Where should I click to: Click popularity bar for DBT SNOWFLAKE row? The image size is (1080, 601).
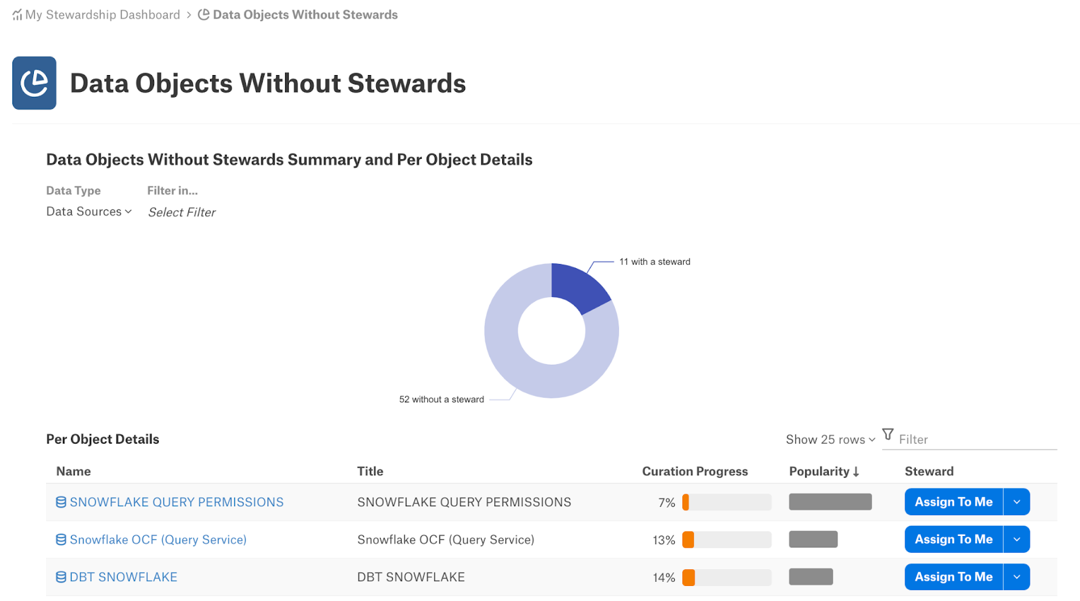click(811, 576)
